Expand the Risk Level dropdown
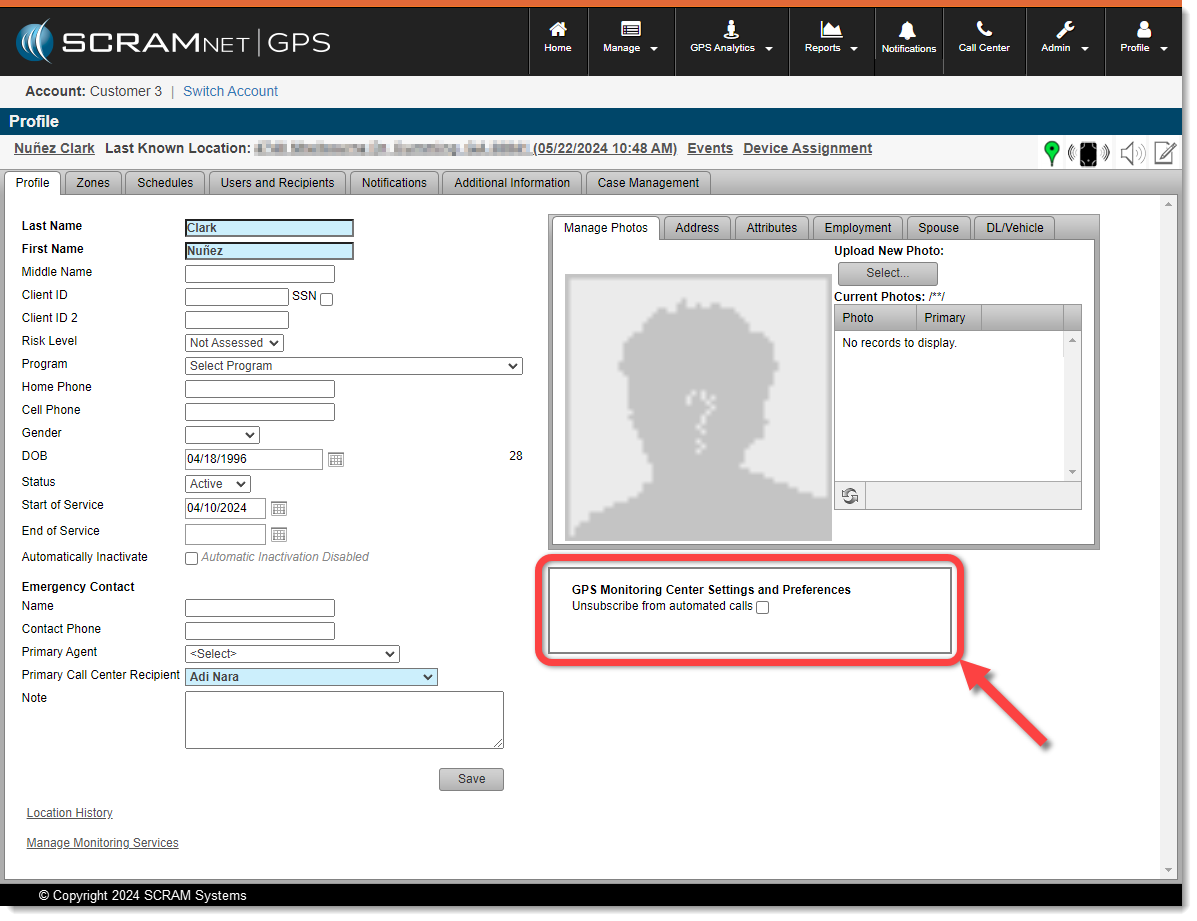 coord(235,343)
